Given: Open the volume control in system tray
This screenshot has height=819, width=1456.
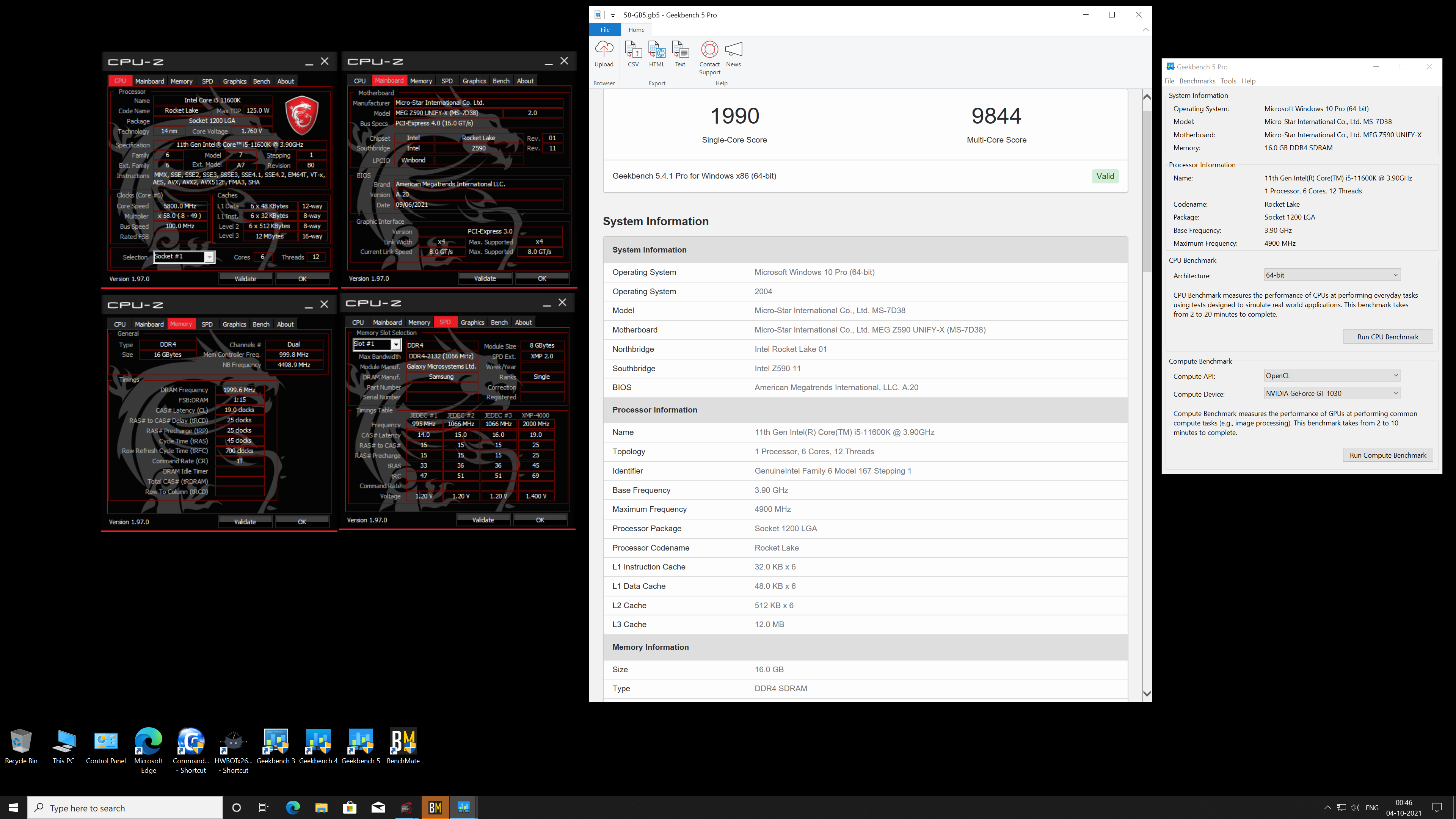Looking at the screenshot, I should coord(1355,808).
